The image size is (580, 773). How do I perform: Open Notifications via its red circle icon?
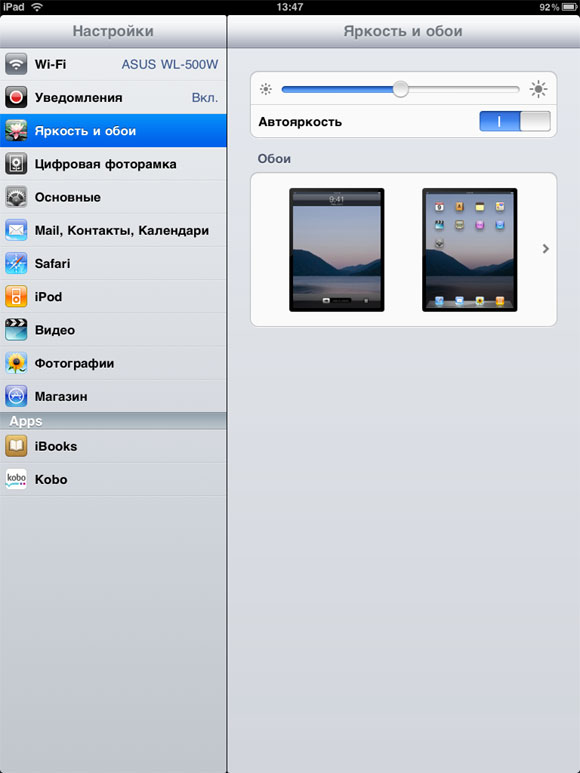16,97
